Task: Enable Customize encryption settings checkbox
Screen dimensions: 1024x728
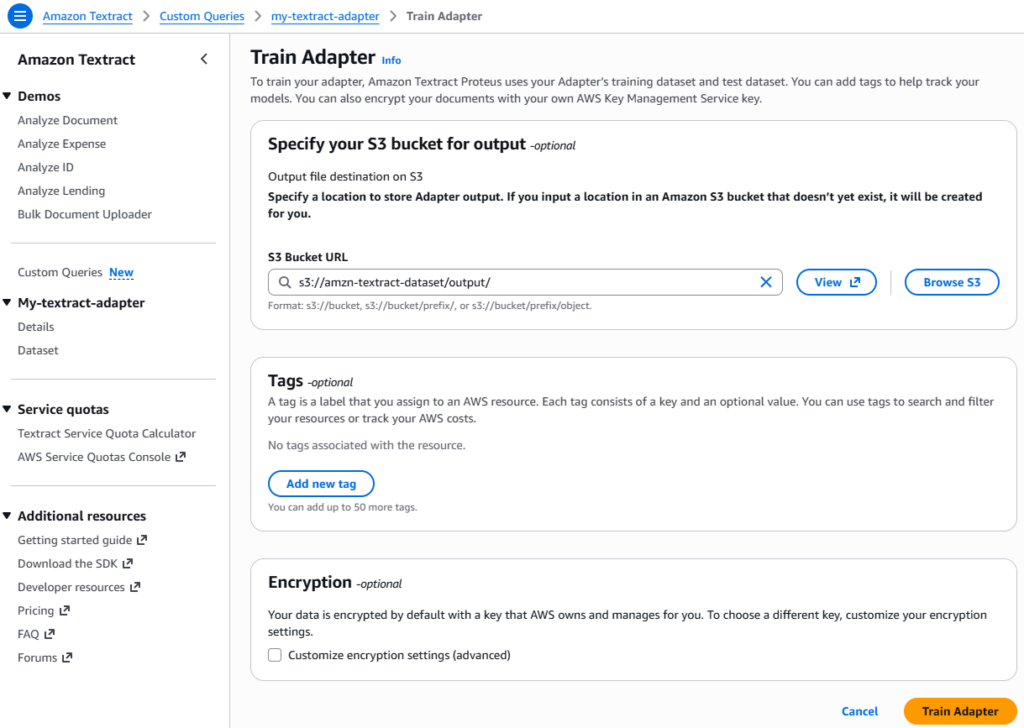Action: click(x=275, y=655)
